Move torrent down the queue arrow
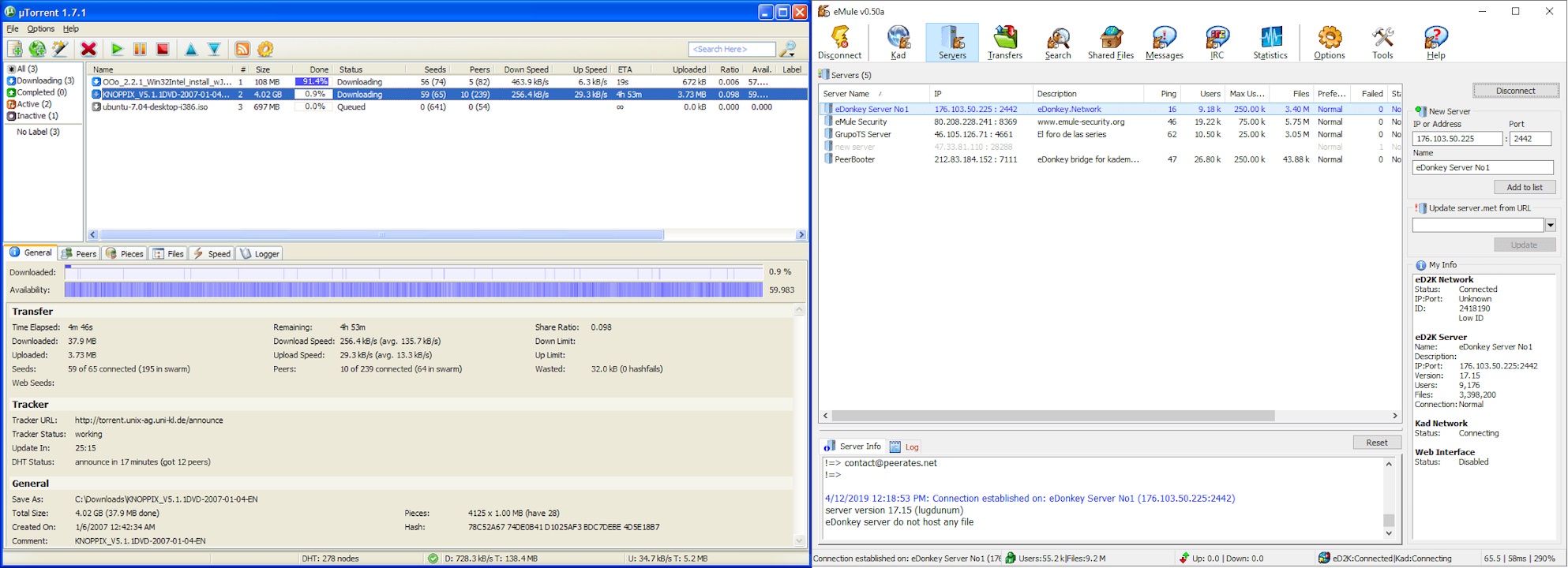Screen dimensions: 1568x568 214,49
